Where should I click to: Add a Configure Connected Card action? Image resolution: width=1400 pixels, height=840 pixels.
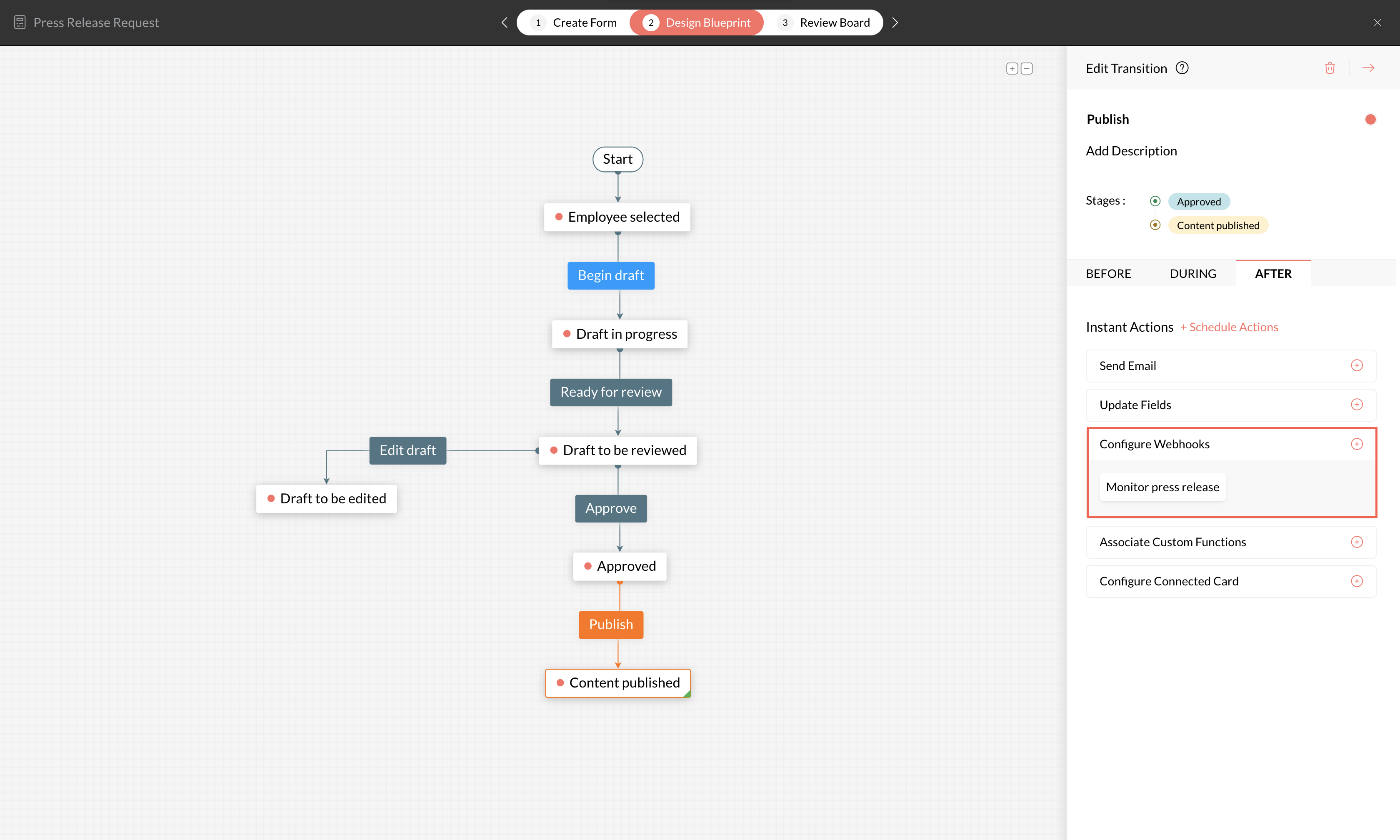pos(1356,581)
